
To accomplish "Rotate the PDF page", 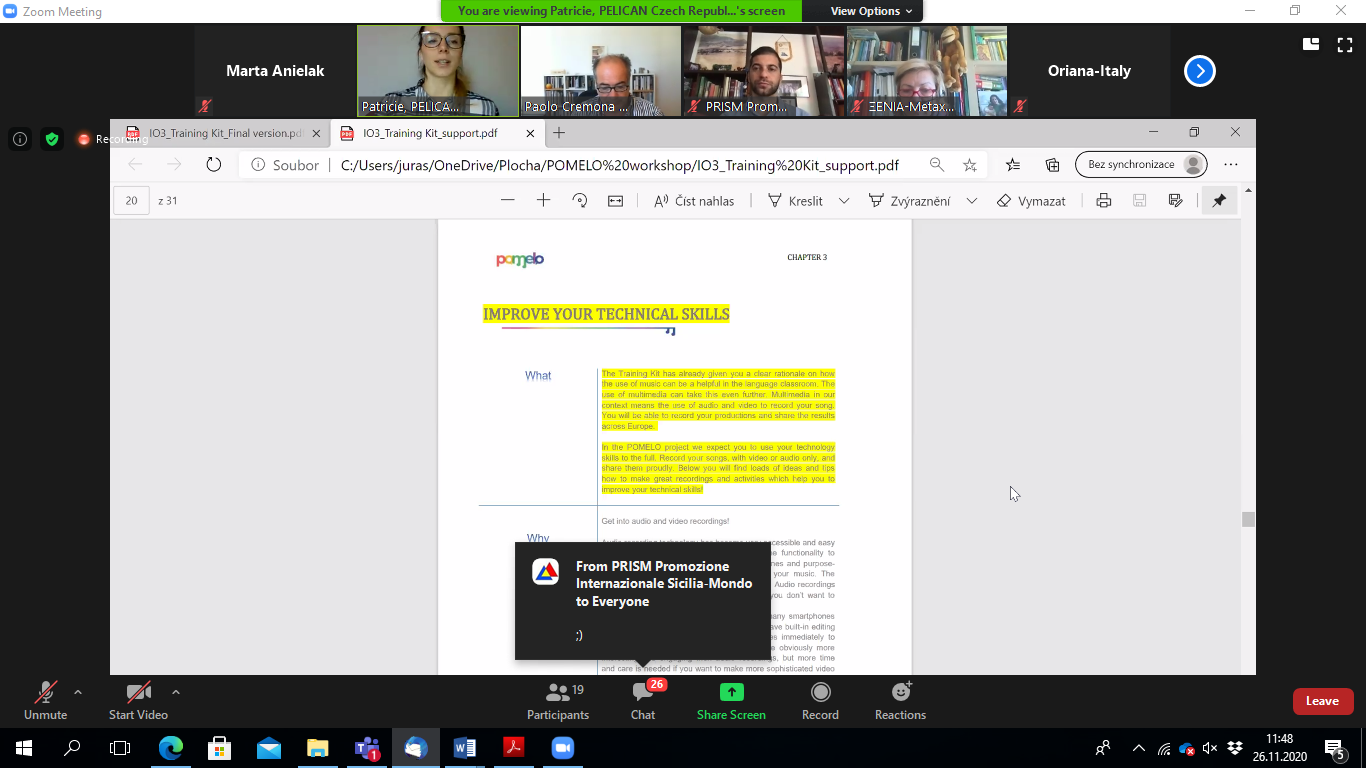I will [579, 201].
